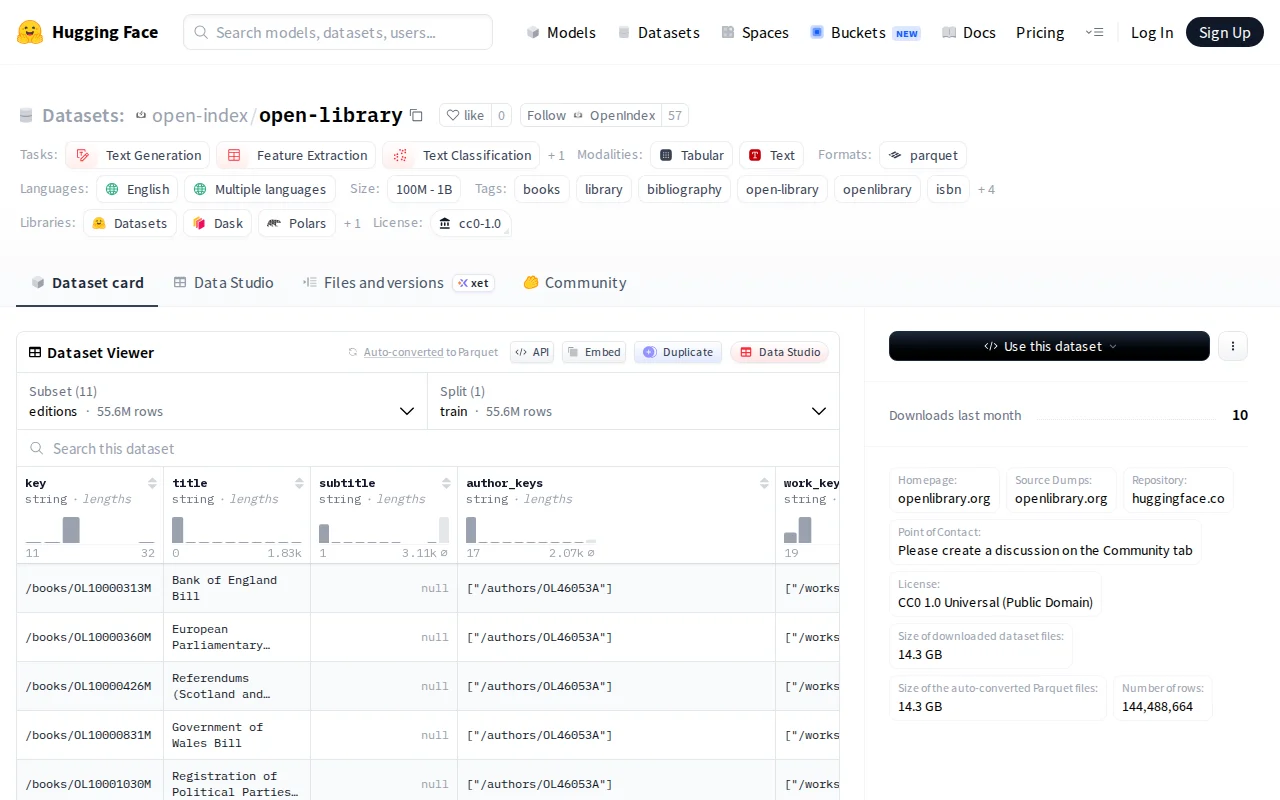
Task: Open the three-dot options beside Use this dataset
Action: [x=1233, y=346]
